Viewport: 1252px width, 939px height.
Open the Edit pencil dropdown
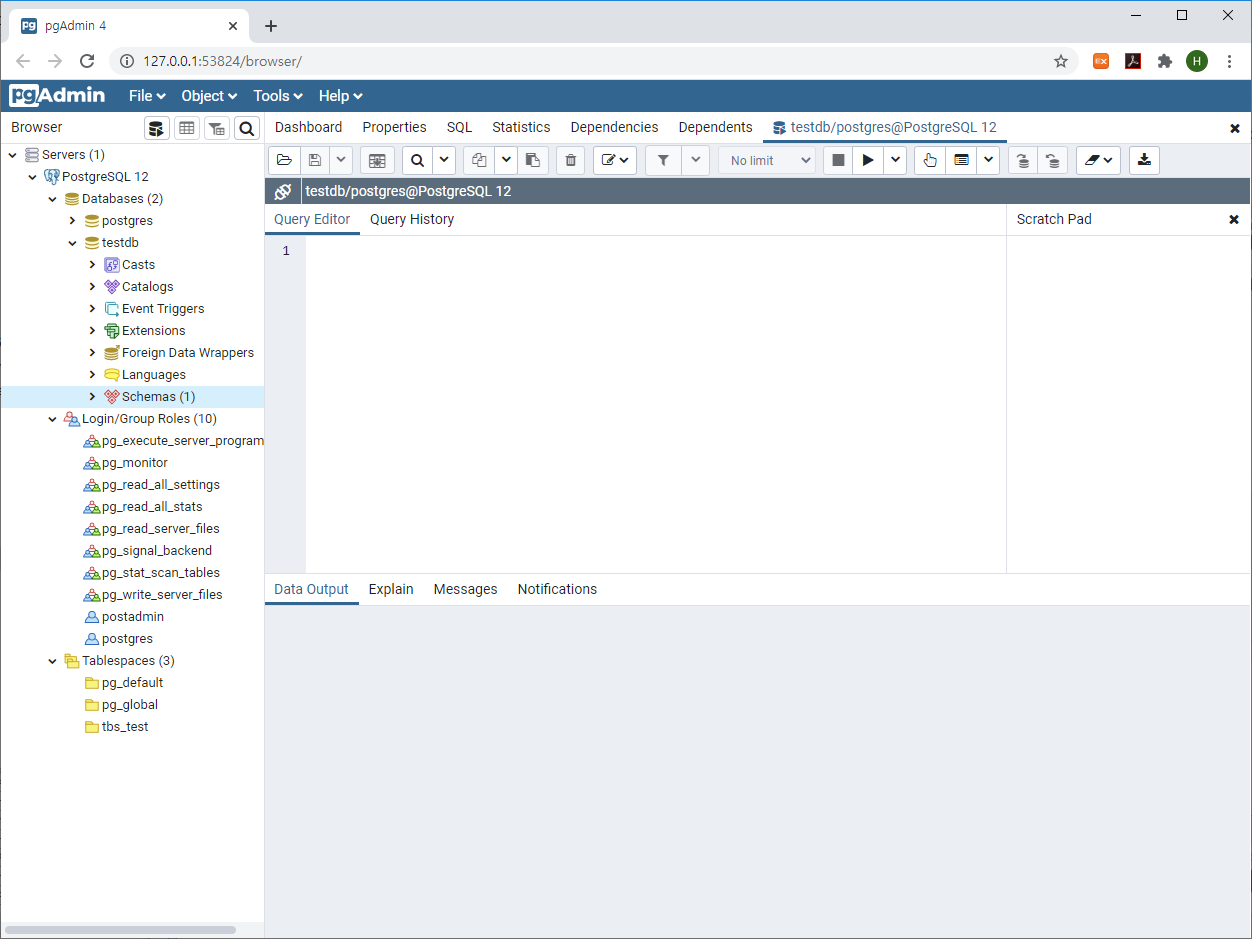point(615,160)
